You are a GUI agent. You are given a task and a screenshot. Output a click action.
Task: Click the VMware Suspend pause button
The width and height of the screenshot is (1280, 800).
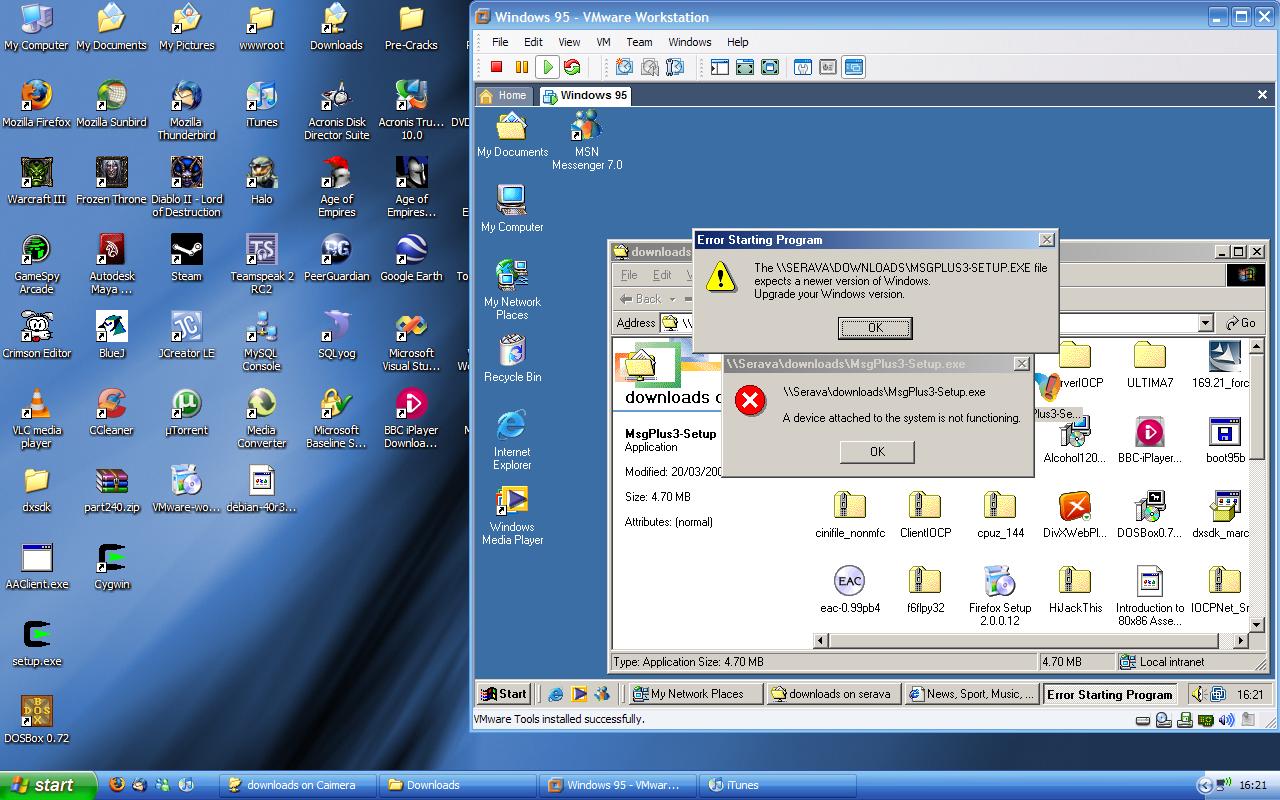(522, 67)
